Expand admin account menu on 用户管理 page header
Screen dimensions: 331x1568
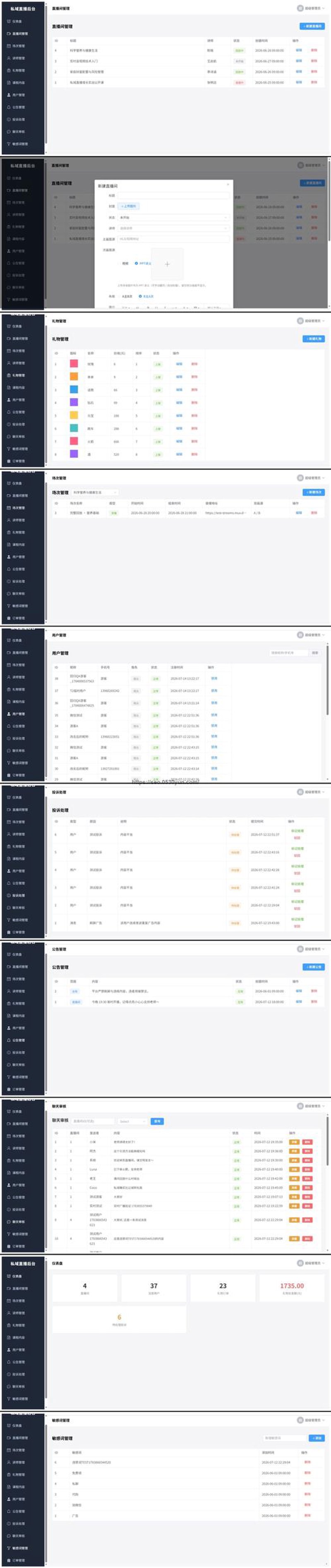[311, 635]
